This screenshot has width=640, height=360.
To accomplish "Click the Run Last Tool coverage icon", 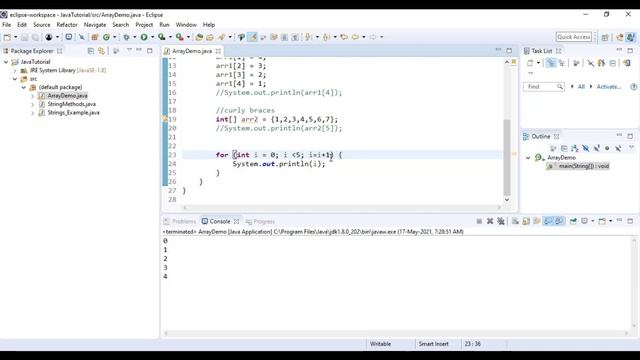I will click(x=162, y=37).
